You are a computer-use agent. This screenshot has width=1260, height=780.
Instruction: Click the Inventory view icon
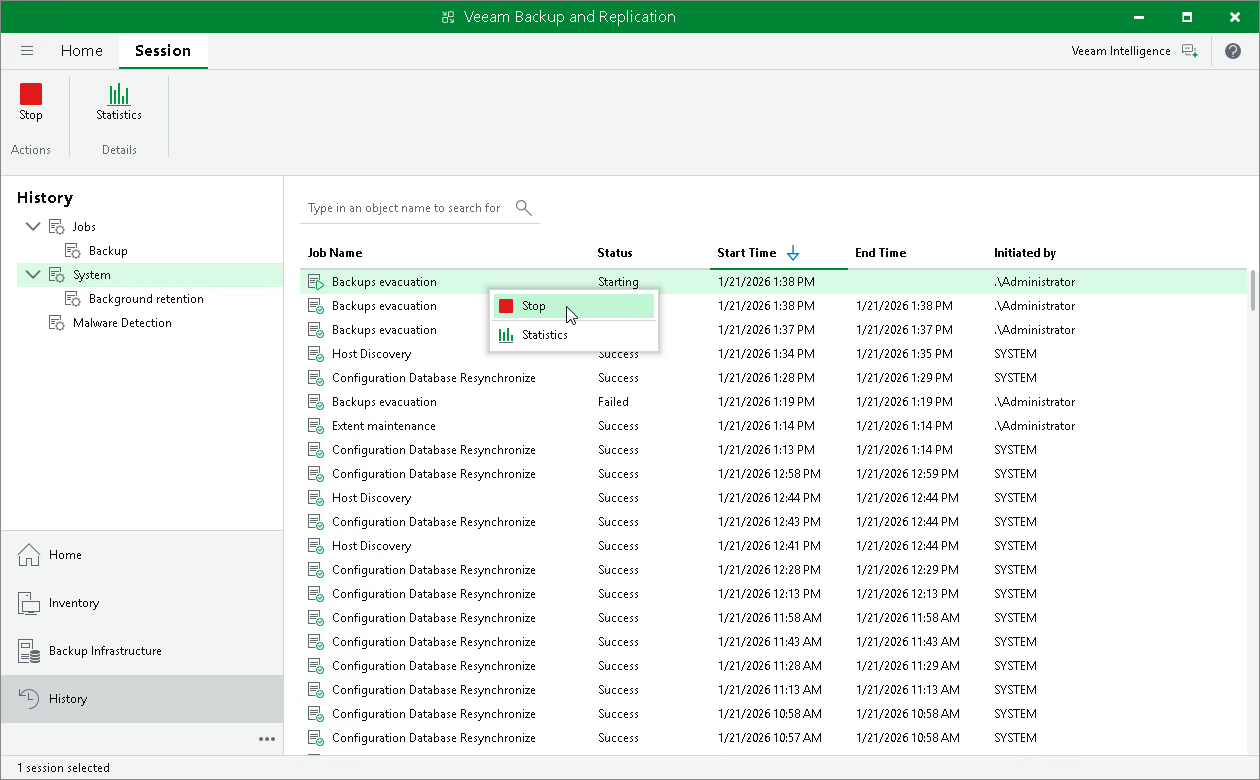tap(29, 603)
